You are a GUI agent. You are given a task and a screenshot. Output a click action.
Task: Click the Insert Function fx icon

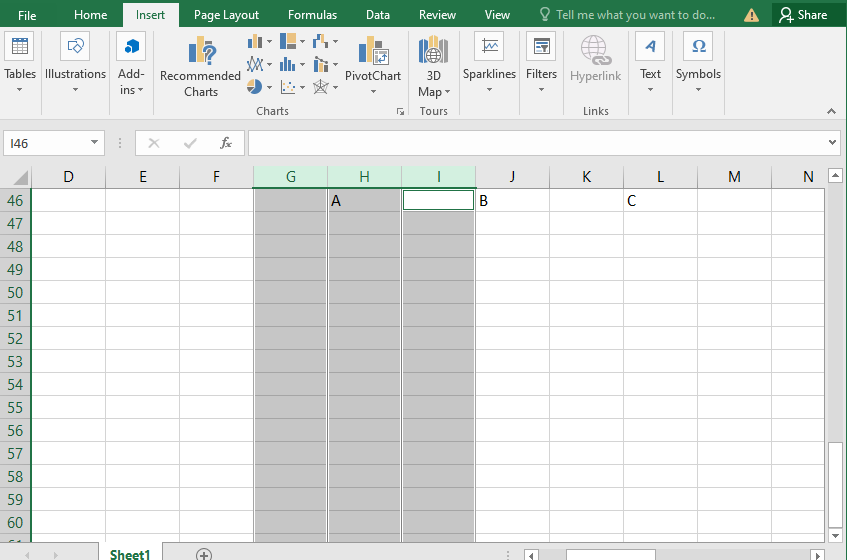(x=226, y=143)
